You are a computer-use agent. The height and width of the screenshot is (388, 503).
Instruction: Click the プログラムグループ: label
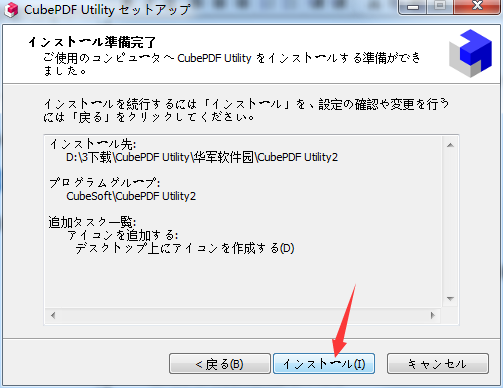point(105,183)
